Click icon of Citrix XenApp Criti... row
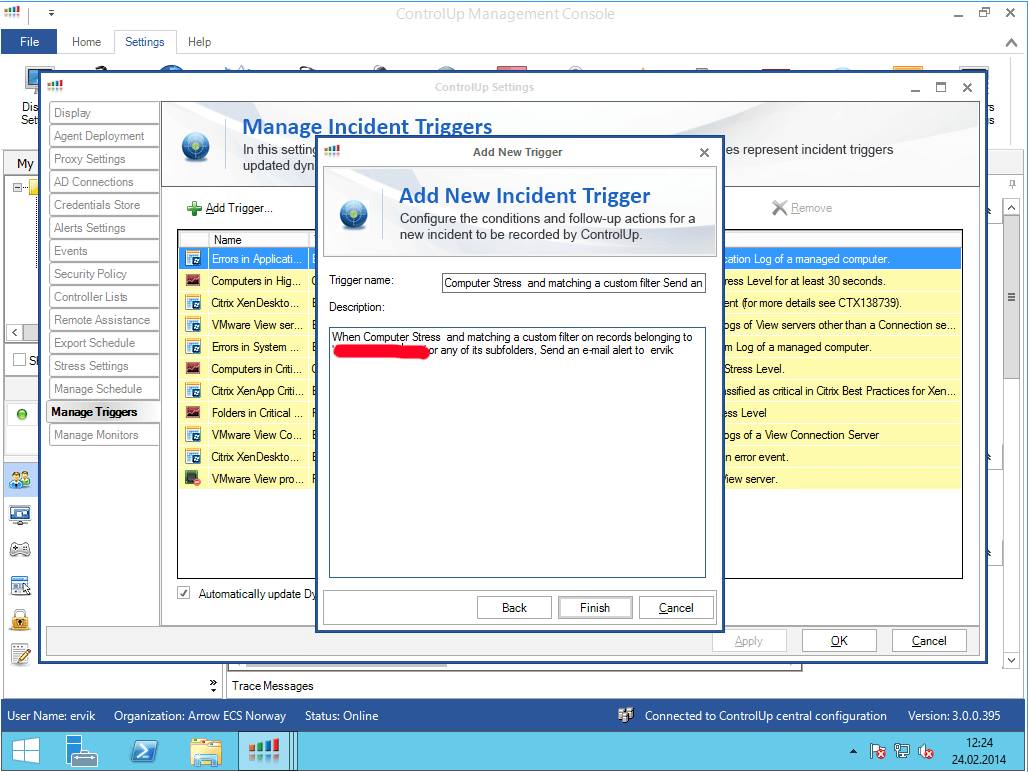The image size is (1028, 772). (x=193, y=391)
